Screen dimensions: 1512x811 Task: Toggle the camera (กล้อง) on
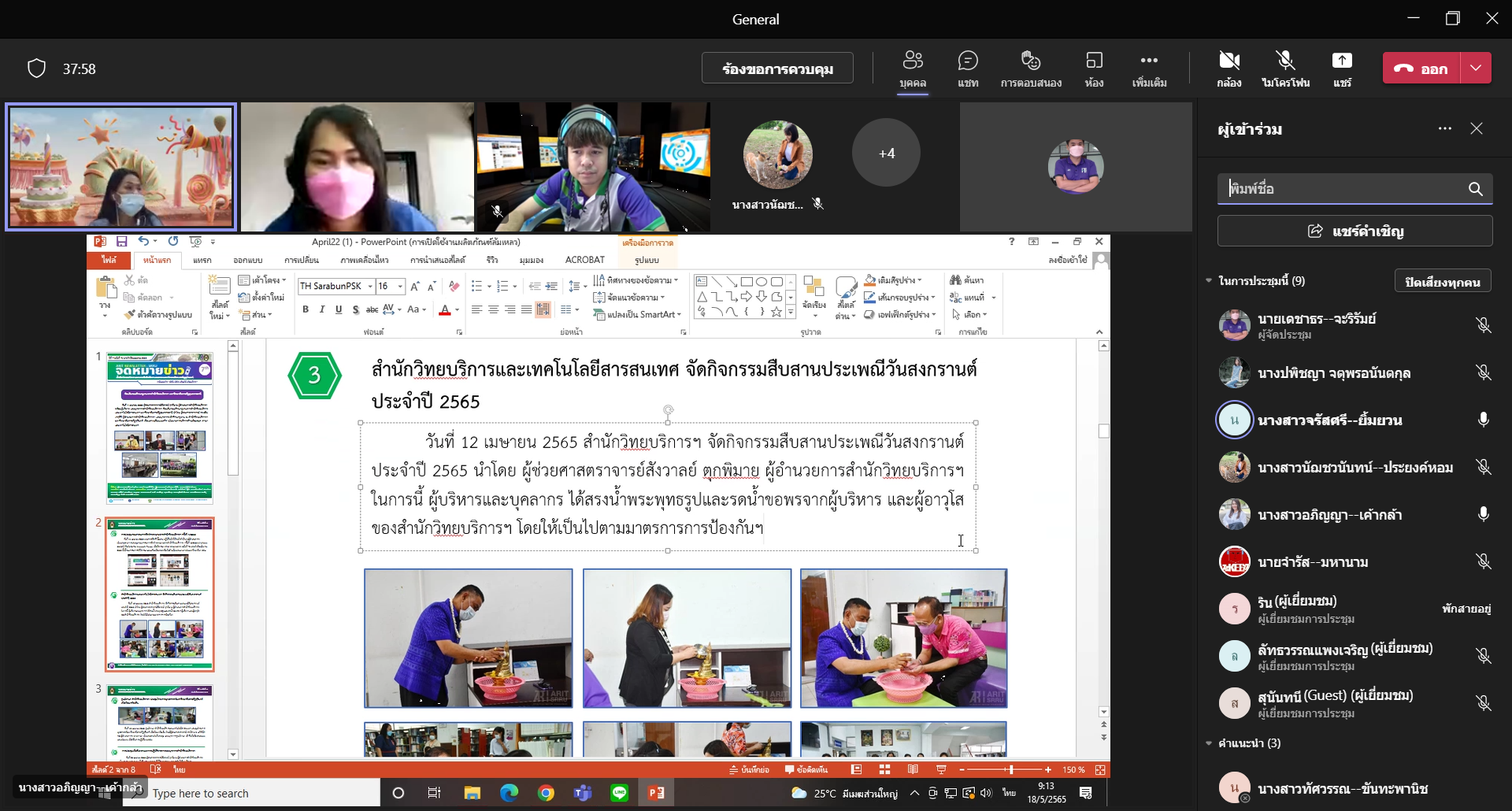click(x=1228, y=69)
